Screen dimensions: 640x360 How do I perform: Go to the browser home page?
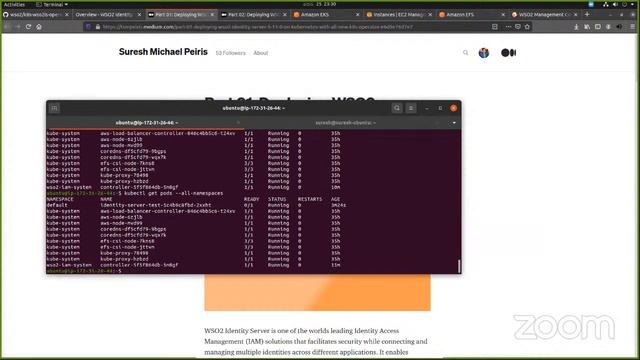click(x=39, y=27)
